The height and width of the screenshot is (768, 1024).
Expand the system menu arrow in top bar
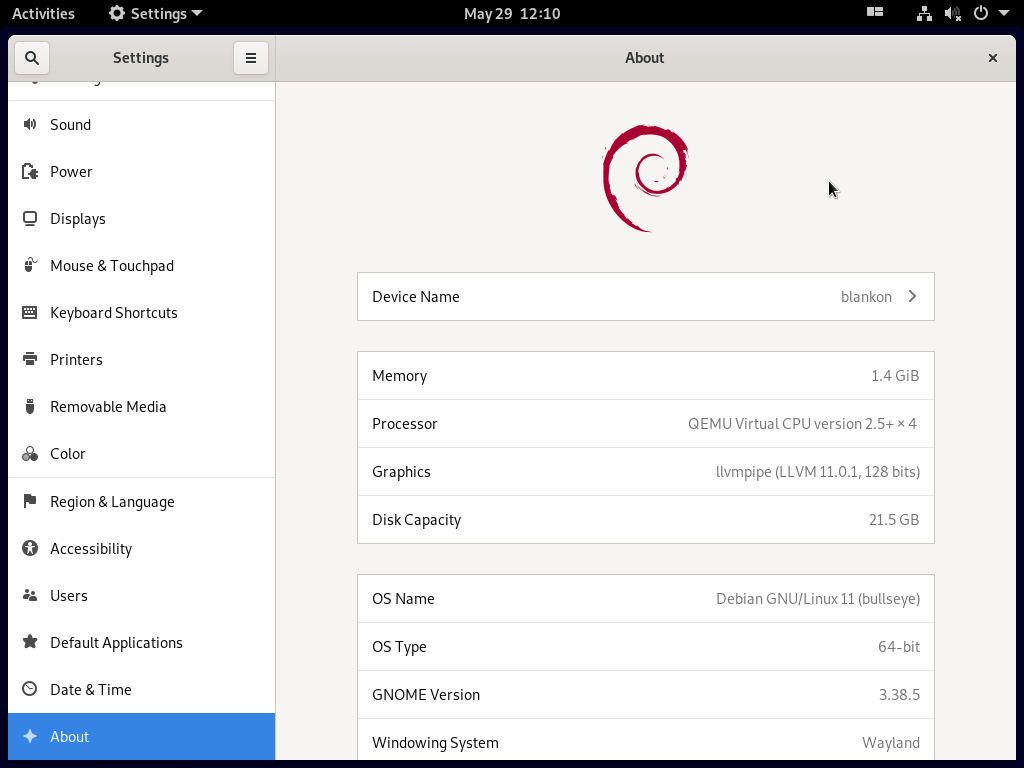click(1004, 13)
